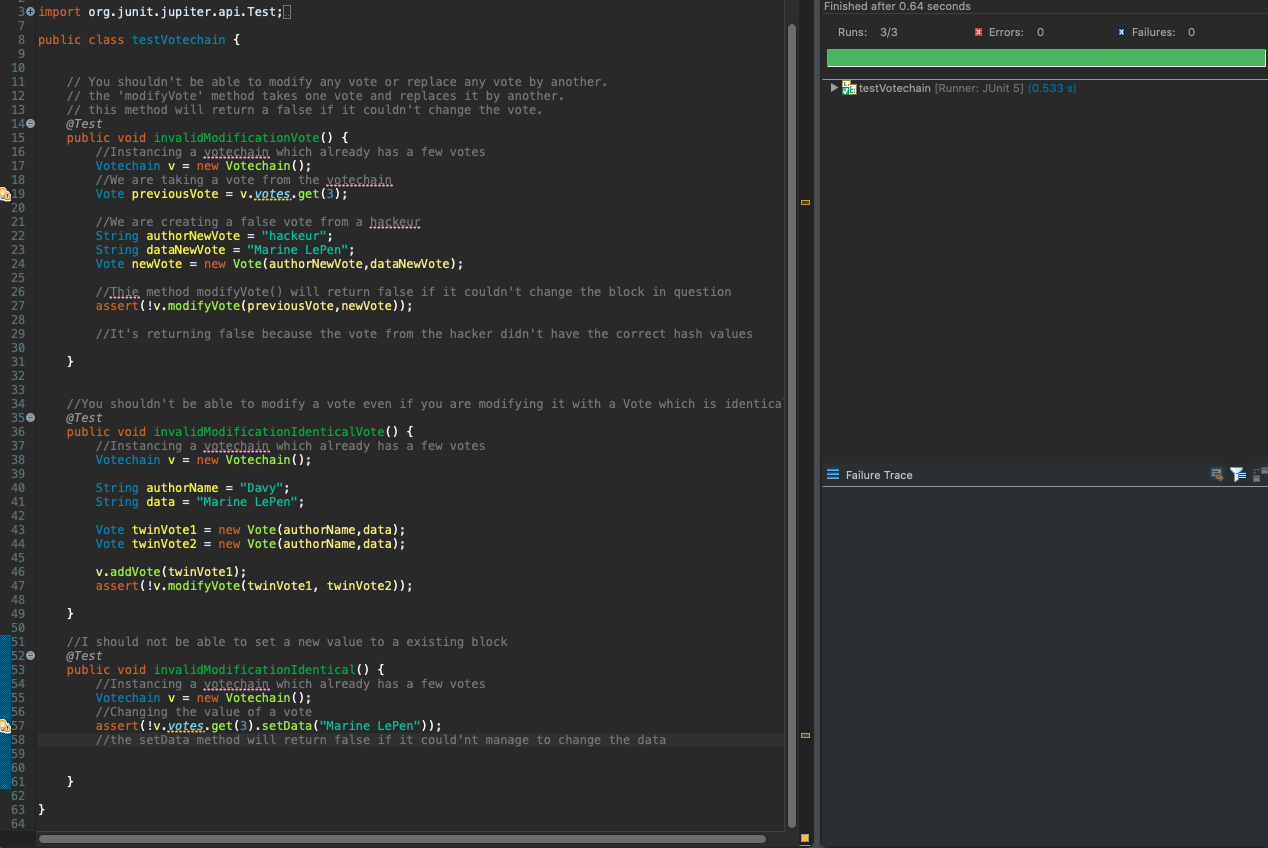The width and height of the screenshot is (1268, 848).
Task: Collapse the invalidModificationIdenticalVote method at line 35
Action: tap(30, 418)
